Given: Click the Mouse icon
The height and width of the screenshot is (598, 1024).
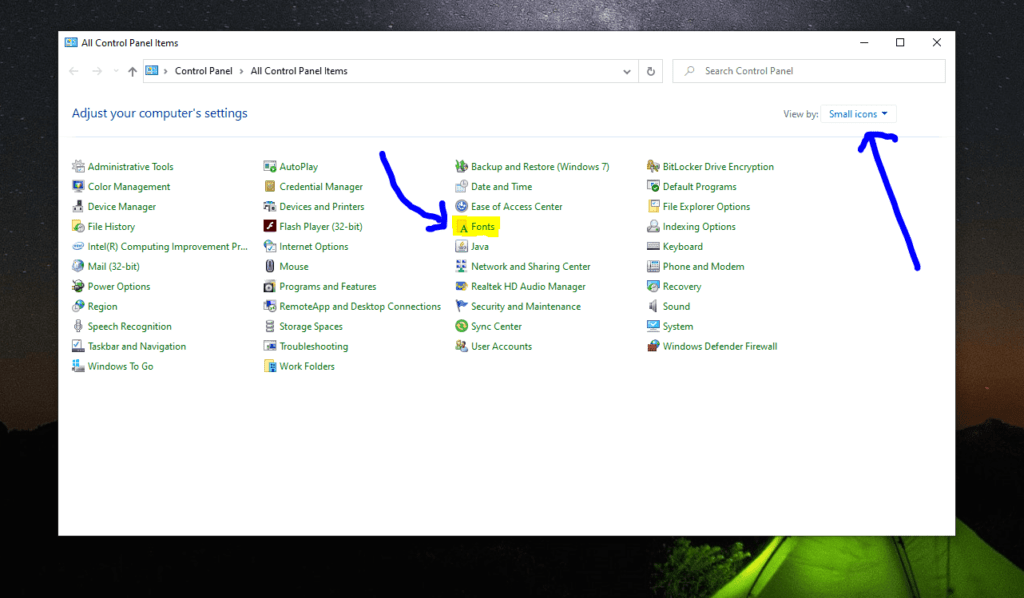Looking at the screenshot, I should click(270, 266).
